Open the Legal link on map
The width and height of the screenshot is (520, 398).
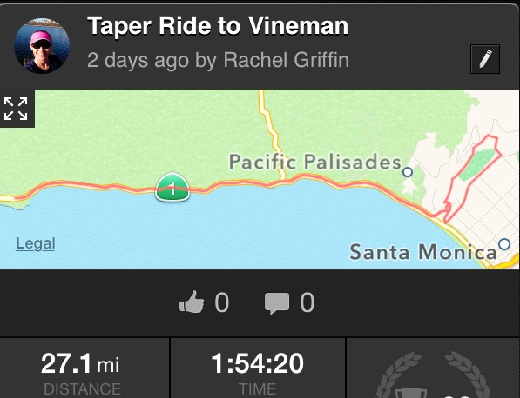pos(36,244)
